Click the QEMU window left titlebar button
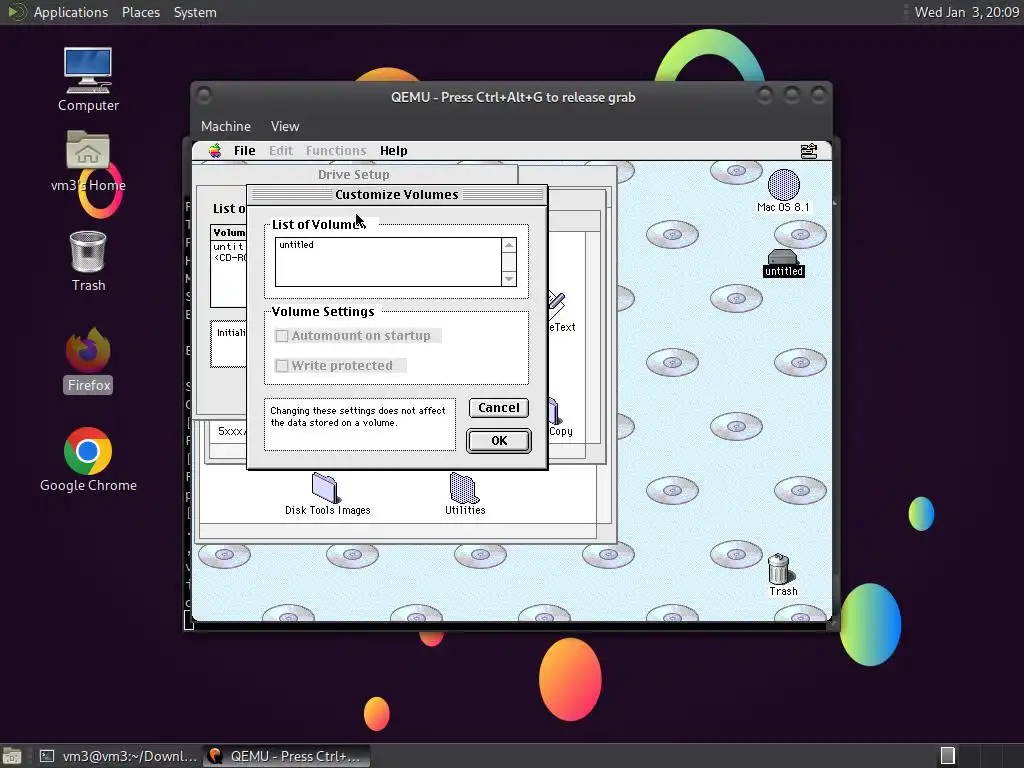Screen dimensions: 1024x768 (x=204, y=96)
